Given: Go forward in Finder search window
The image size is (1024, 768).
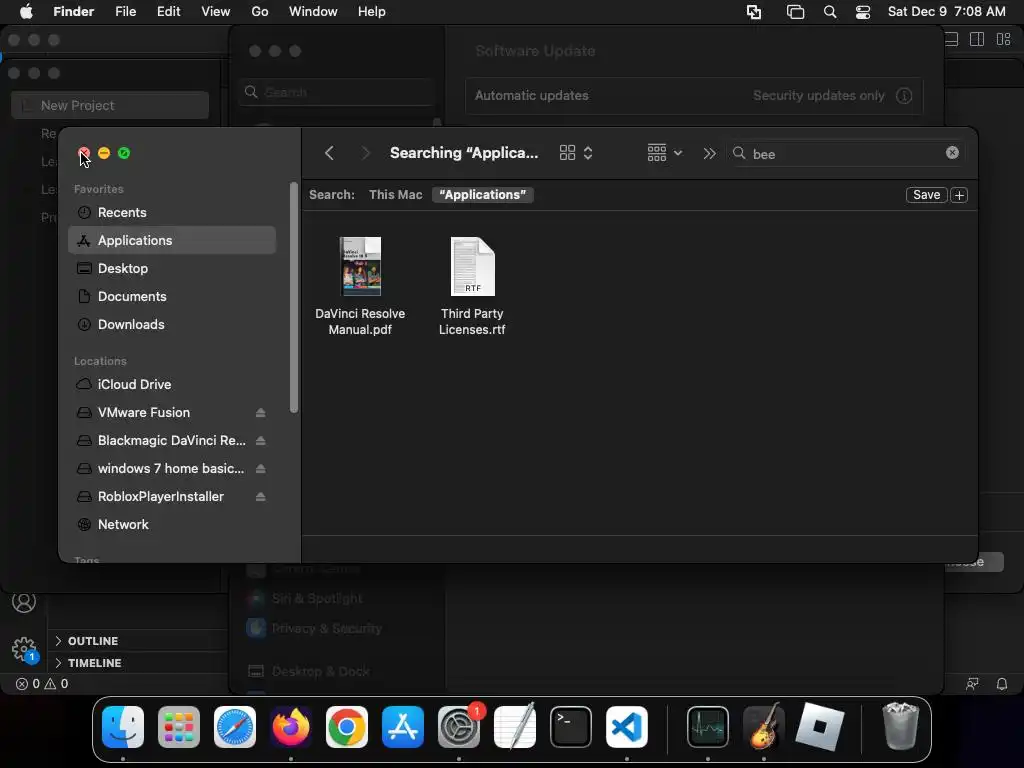Looking at the screenshot, I should (366, 153).
